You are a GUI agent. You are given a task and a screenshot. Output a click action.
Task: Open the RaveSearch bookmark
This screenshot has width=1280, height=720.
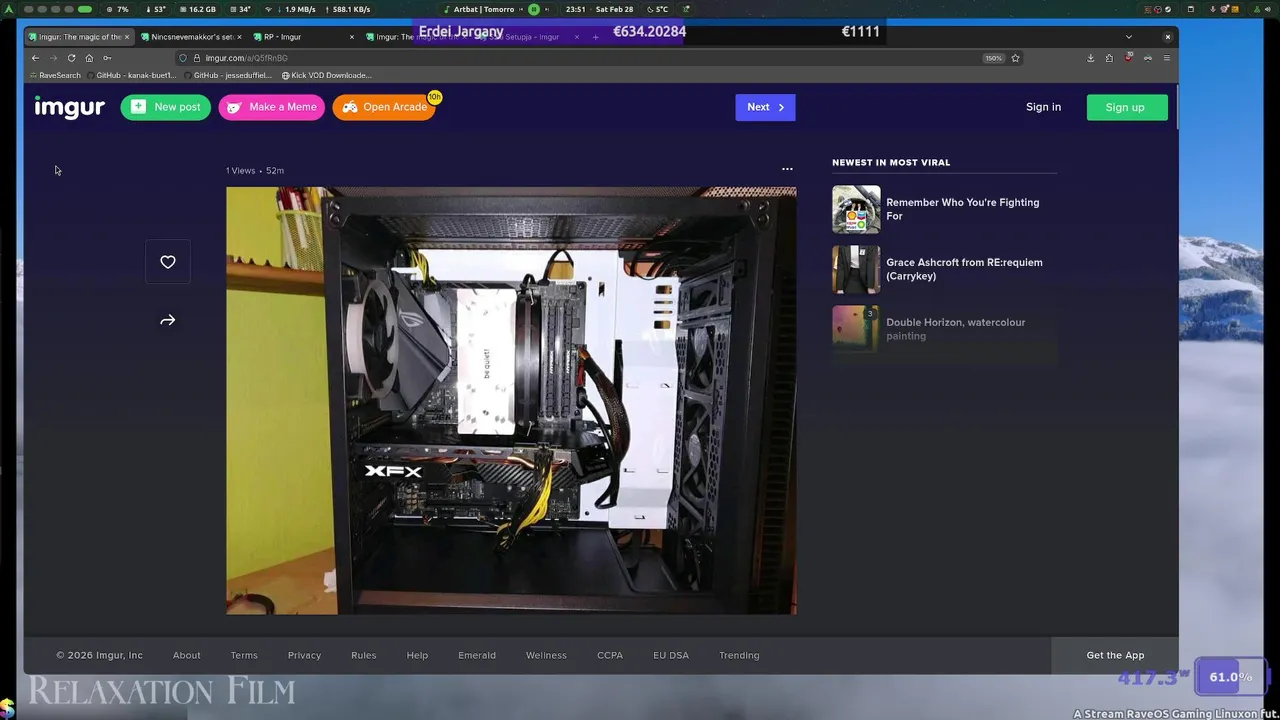pyautogui.click(x=55, y=75)
